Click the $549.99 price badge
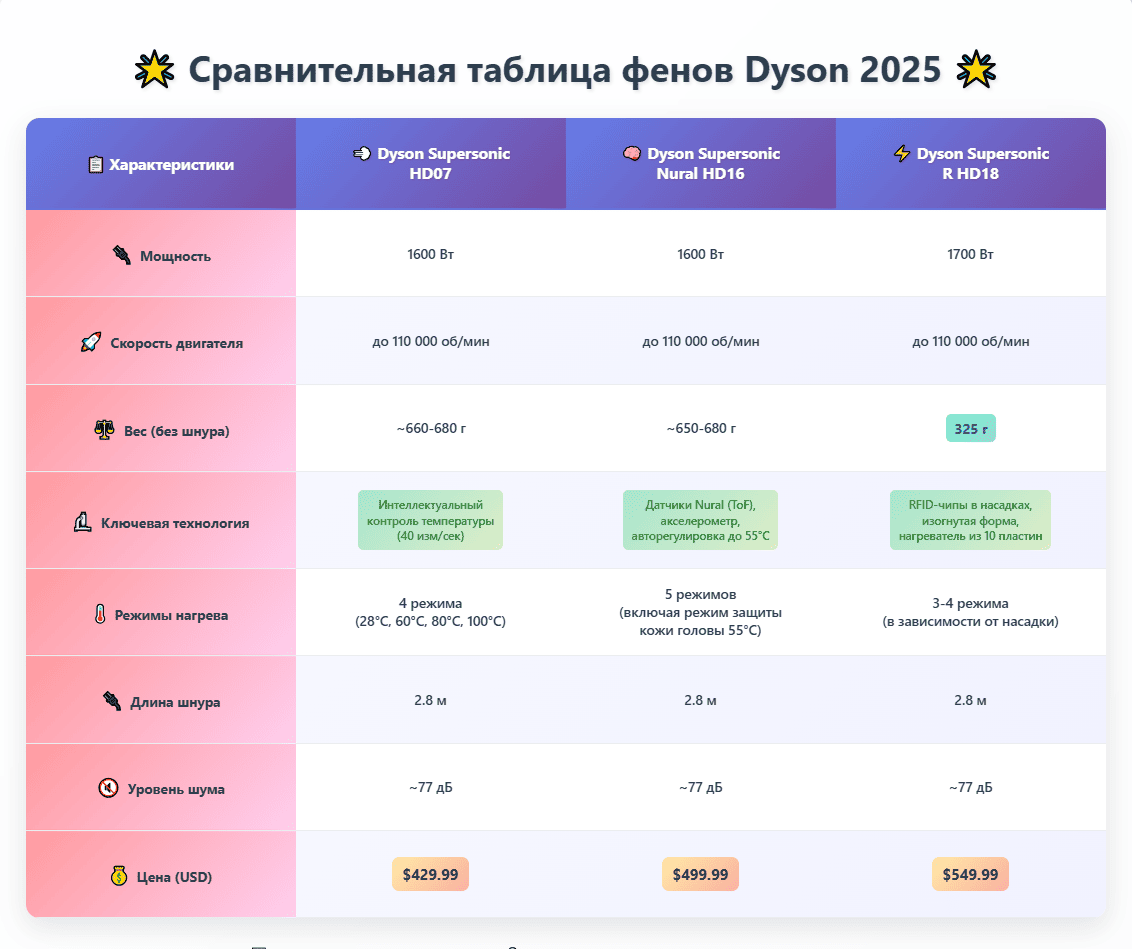The image size is (1132, 949). [x=970, y=874]
